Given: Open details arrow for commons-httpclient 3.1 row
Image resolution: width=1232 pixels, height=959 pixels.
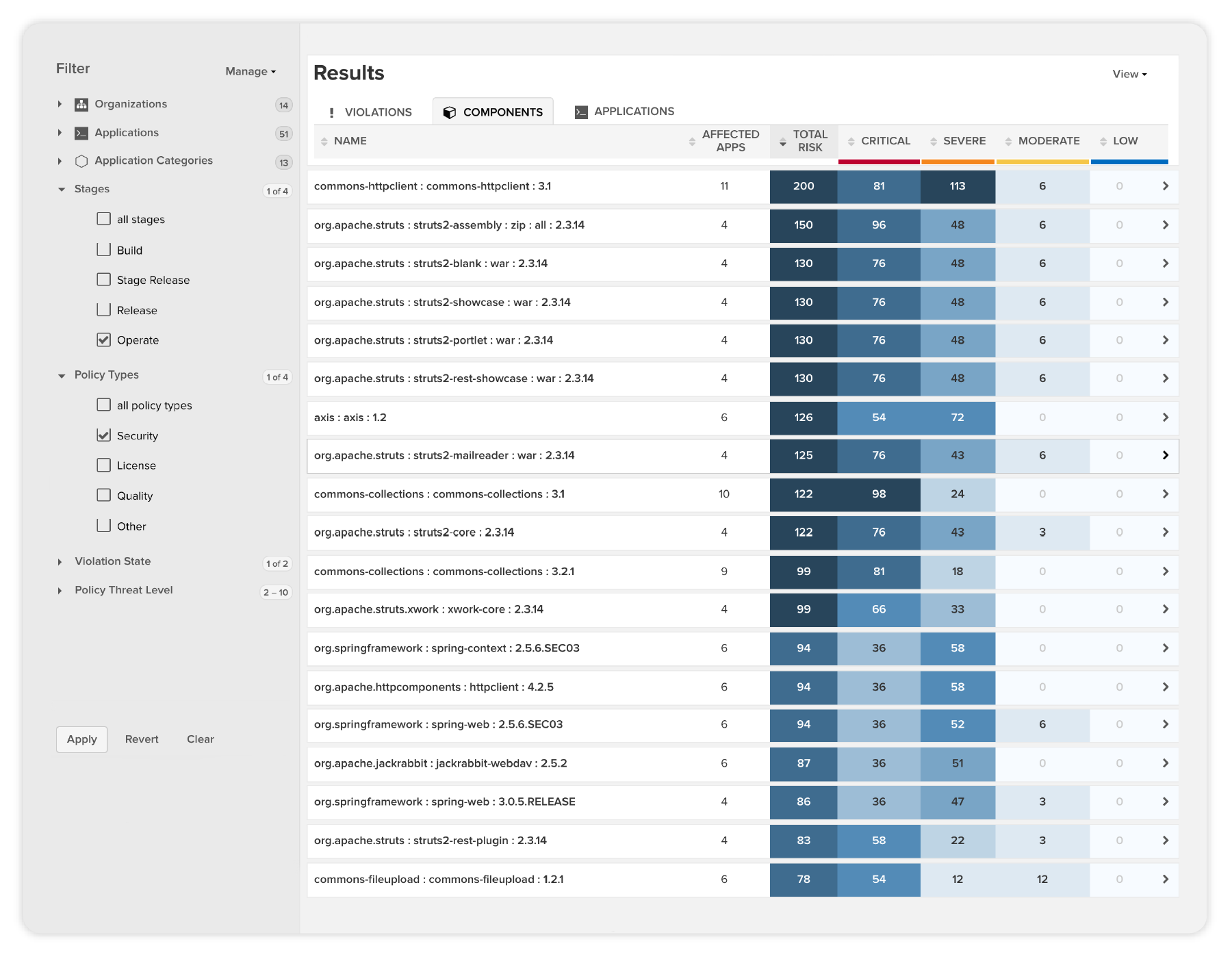Looking at the screenshot, I should click(1166, 186).
